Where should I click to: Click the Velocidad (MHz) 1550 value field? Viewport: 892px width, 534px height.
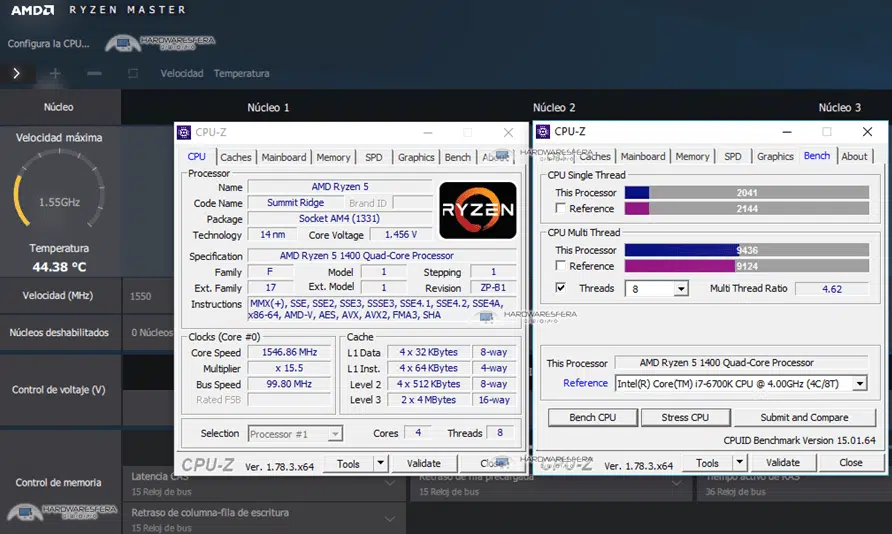(x=148, y=296)
